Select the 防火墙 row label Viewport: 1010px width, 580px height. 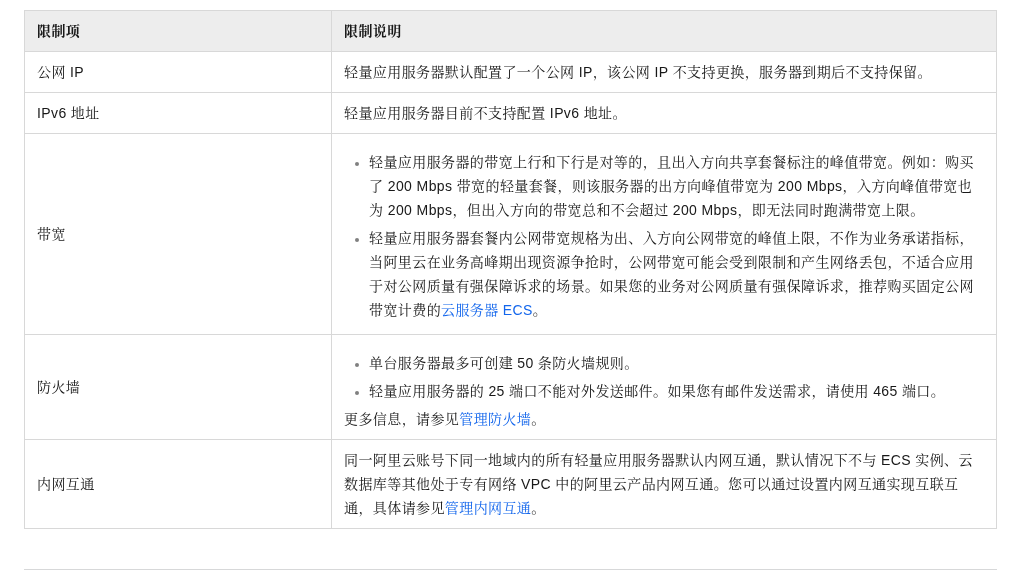pyautogui.click(x=59, y=387)
